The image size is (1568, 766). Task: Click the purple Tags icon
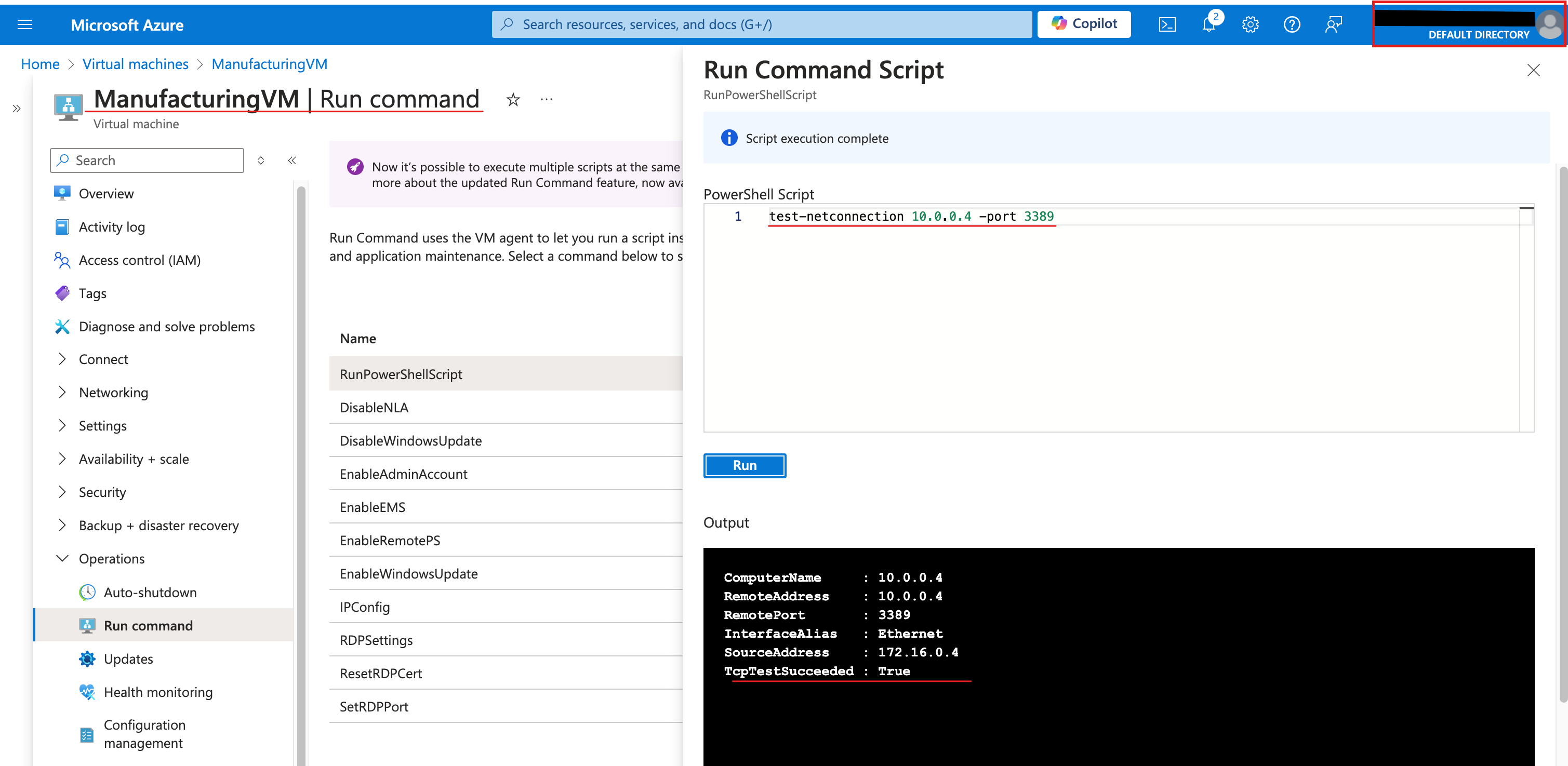click(x=62, y=293)
